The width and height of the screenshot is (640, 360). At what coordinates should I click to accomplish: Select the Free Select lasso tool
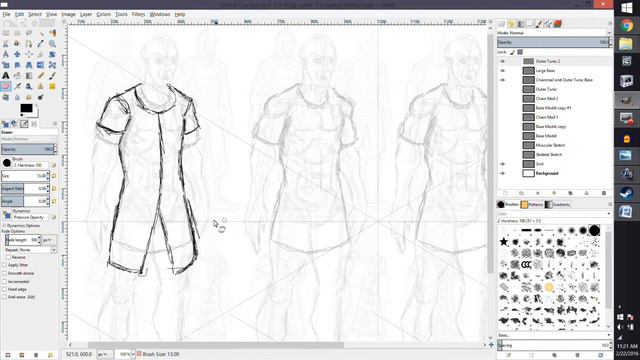pos(29,33)
